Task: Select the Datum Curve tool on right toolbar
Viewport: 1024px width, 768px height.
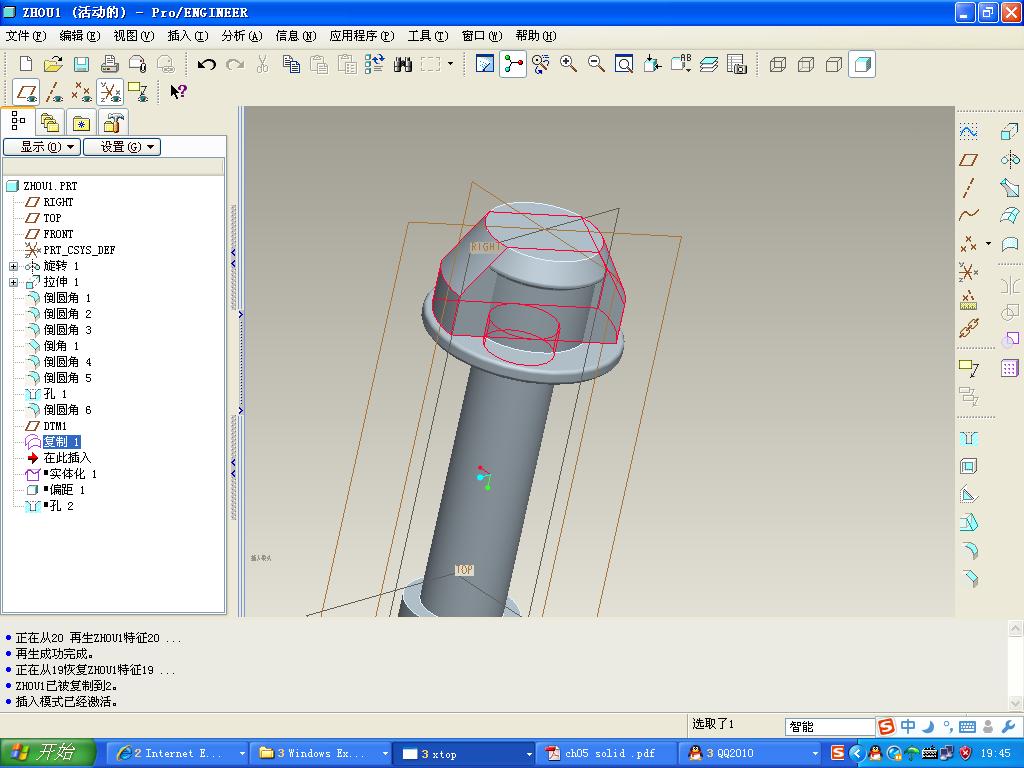Action: 968,215
